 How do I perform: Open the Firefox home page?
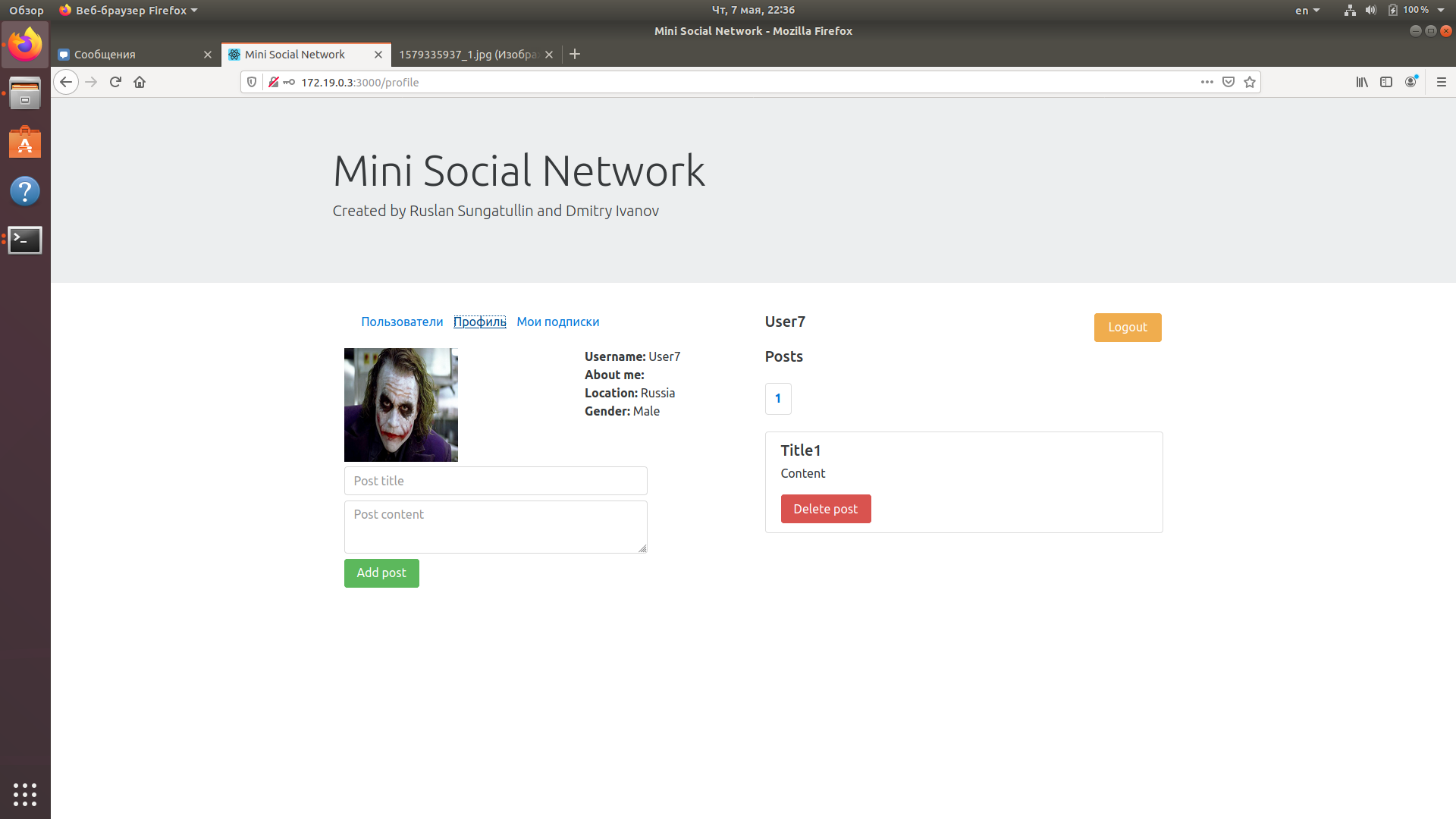[140, 82]
